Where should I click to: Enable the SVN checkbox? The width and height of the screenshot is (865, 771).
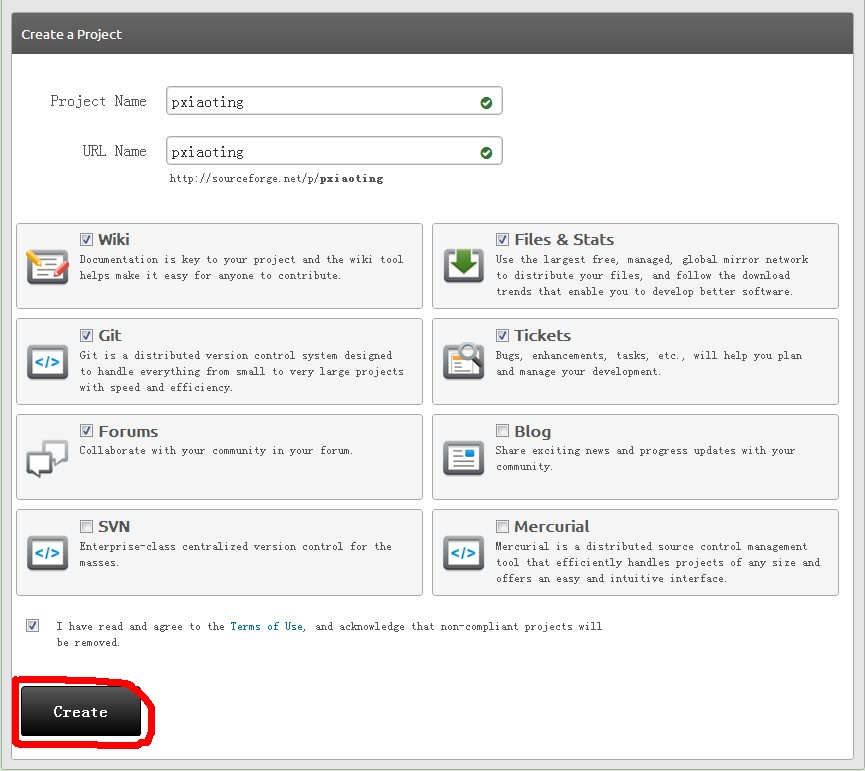click(86, 527)
